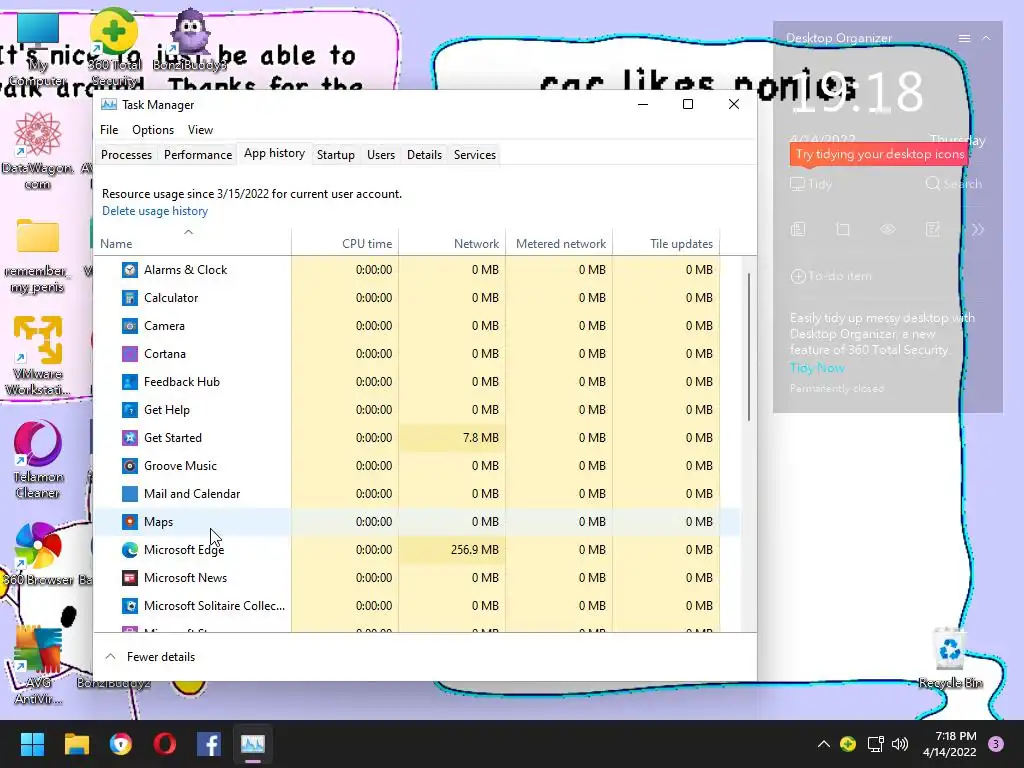Switch to the Startup tab
This screenshot has width=1024, height=768.
[x=336, y=155]
